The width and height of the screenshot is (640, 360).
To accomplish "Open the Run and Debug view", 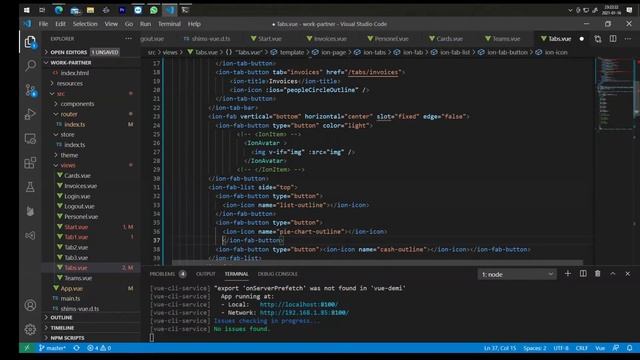I will [x=30, y=114].
